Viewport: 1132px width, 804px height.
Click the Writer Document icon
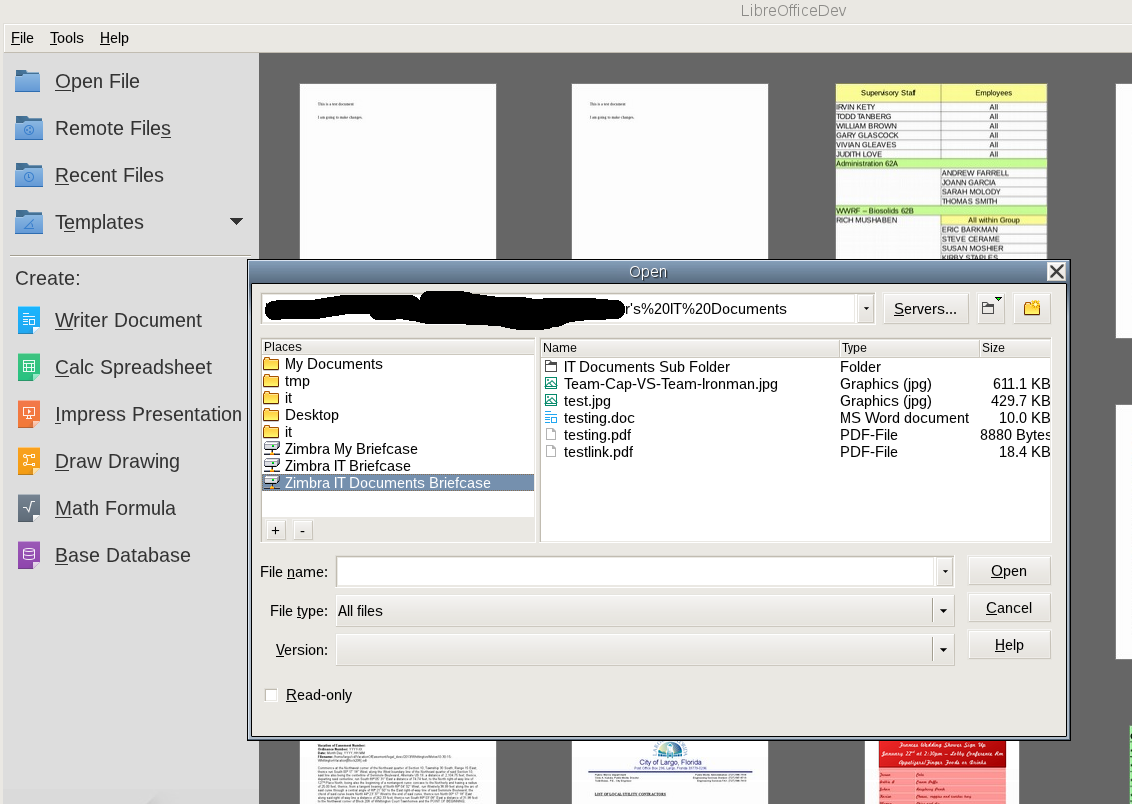point(29,320)
